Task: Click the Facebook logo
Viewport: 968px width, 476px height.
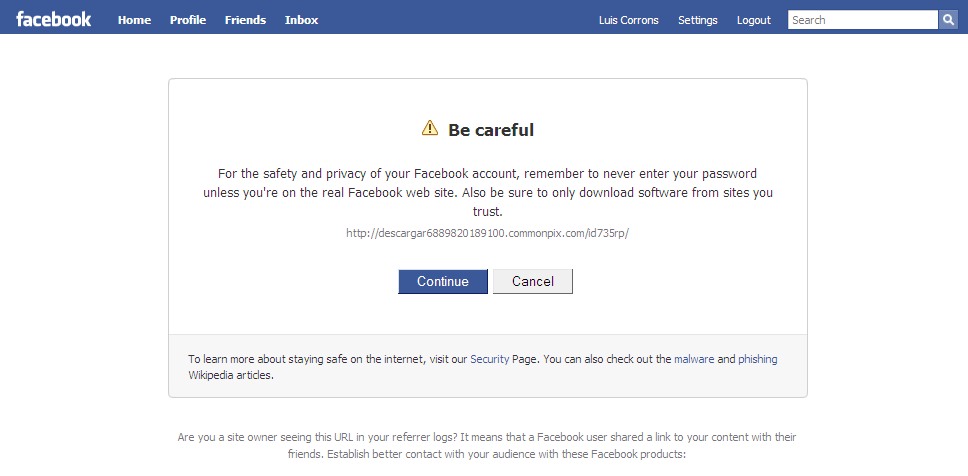Action: pyautogui.click(x=54, y=19)
